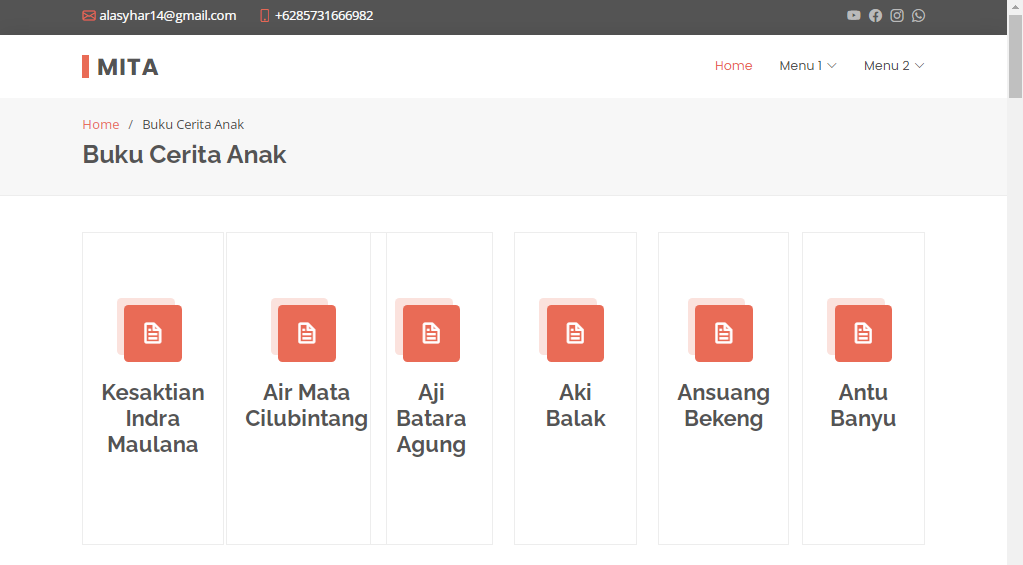Click document icon above Aki Balak

coord(575,333)
